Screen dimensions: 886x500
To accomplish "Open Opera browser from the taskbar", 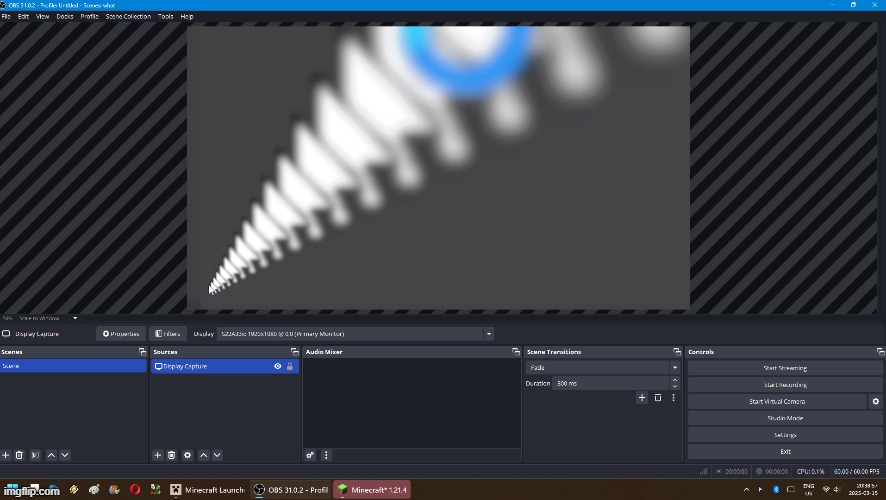I will point(134,490).
